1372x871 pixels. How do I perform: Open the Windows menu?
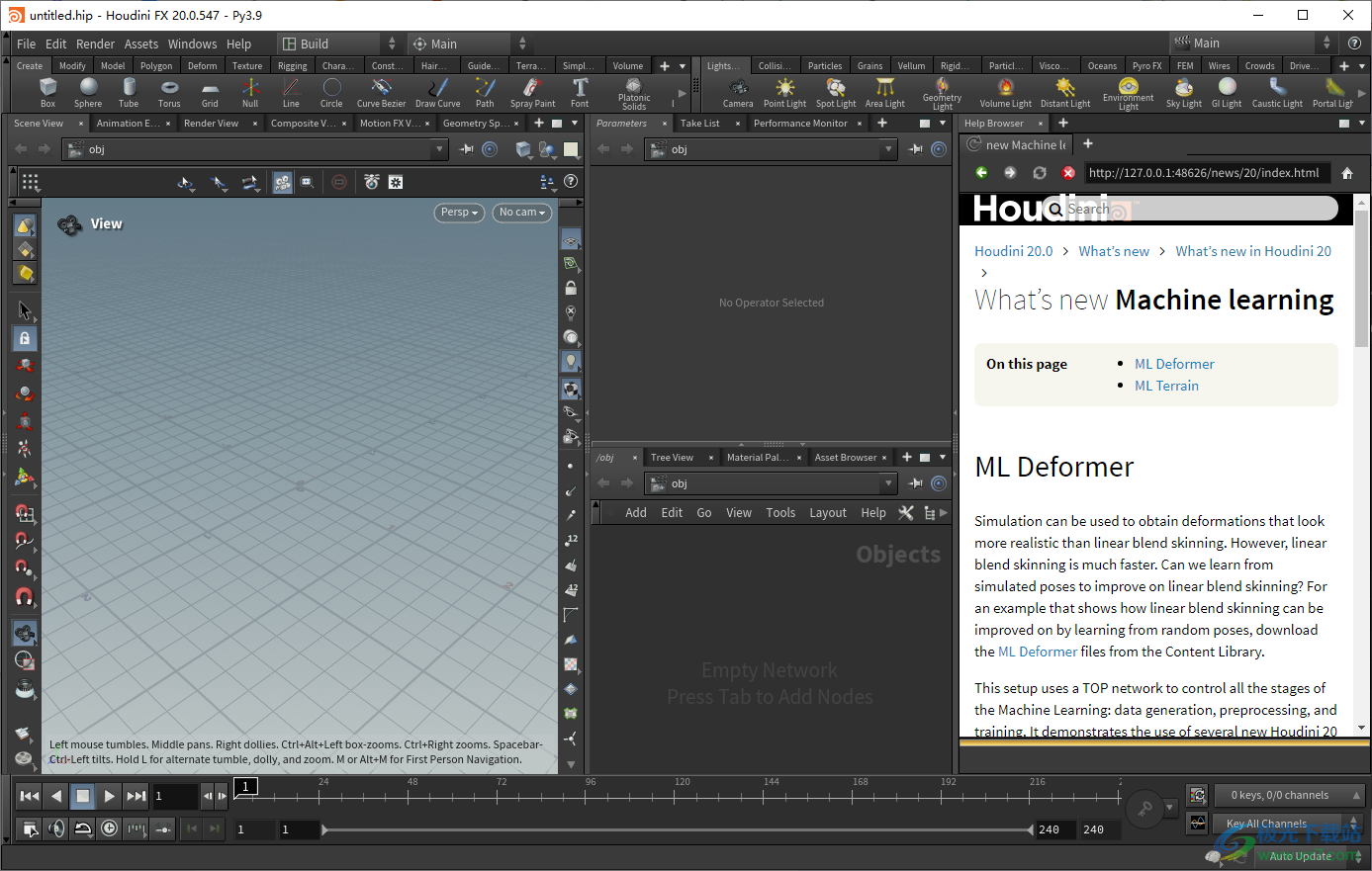(x=192, y=44)
